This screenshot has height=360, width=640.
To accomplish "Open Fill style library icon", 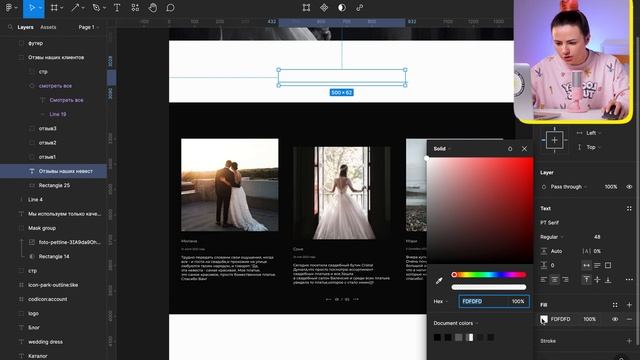I will pyautogui.click(x=615, y=305).
